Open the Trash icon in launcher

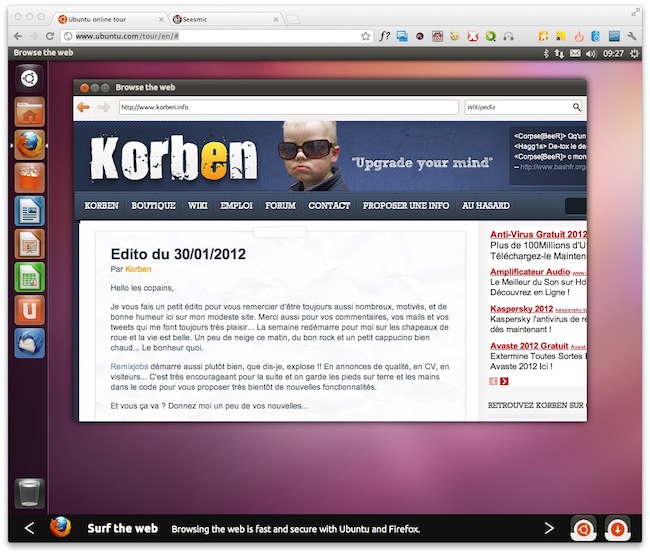coord(29,493)
